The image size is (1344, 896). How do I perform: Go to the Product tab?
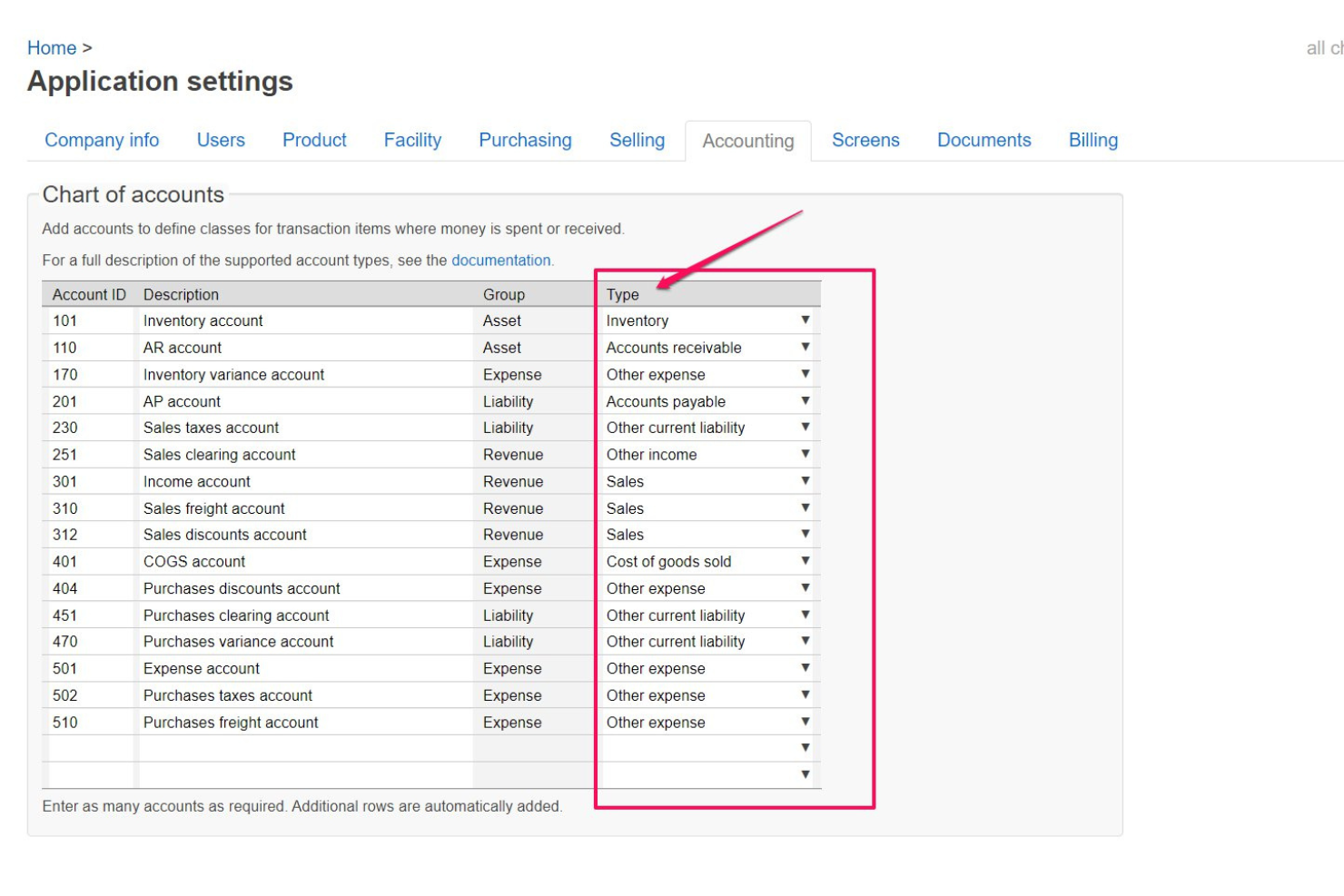(314, 141)
